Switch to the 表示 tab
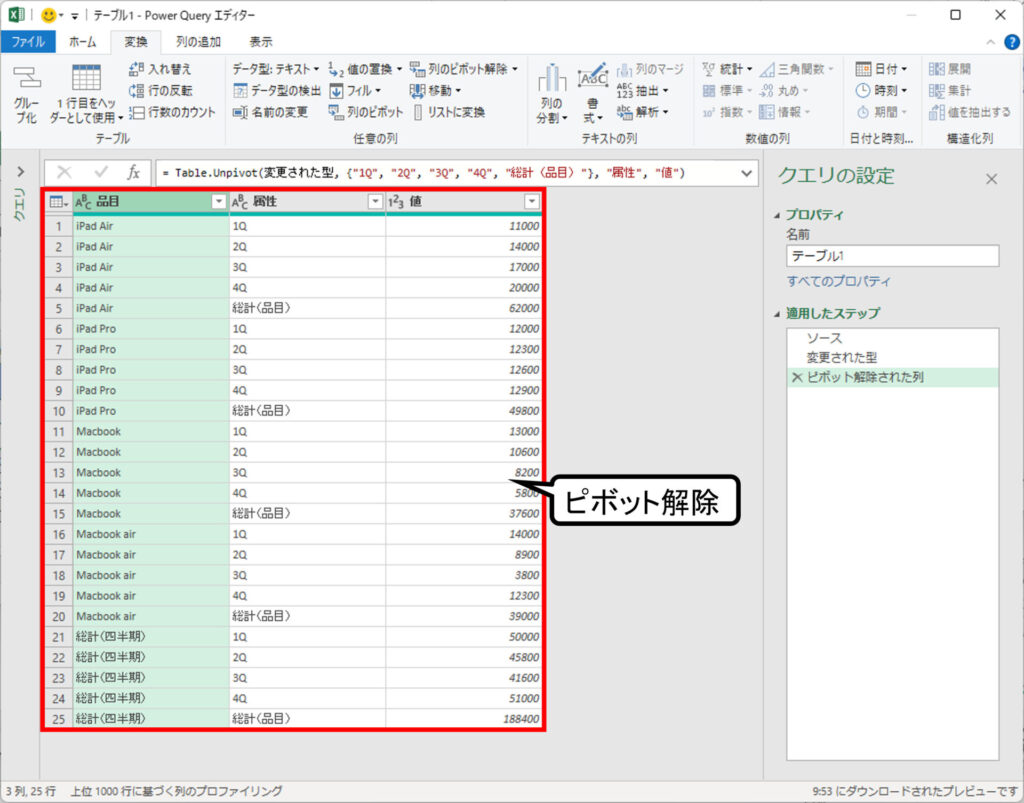This screenshot has height=803, width=1024. [261, 42]
